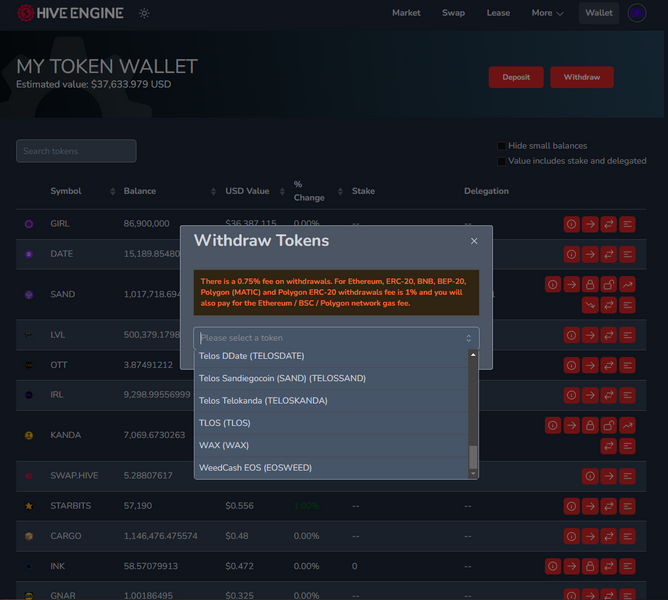Open the history list icon for GIRL

pos(628,224)
